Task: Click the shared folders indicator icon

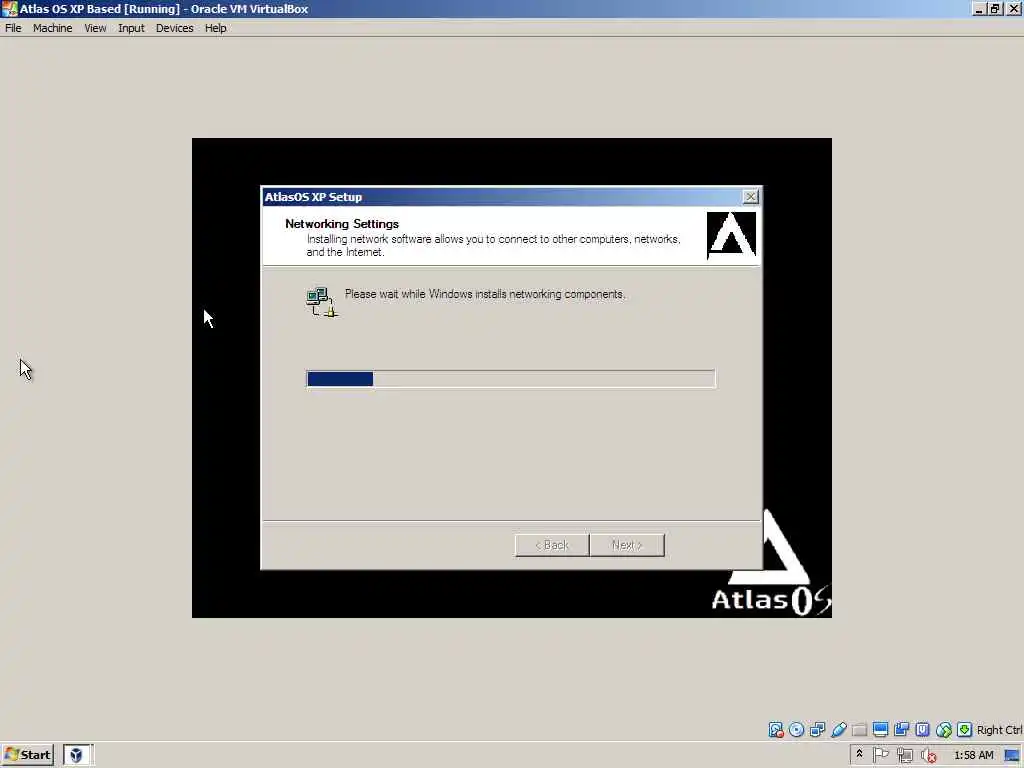Action: pyautogui.click(x=859, y=729)
